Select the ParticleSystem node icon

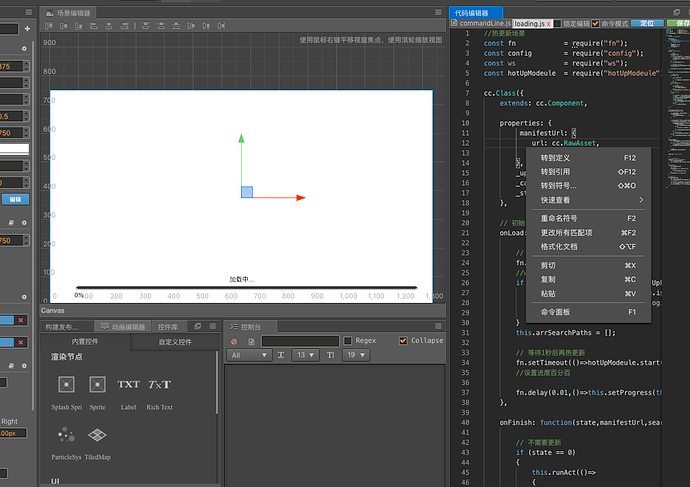66,435
